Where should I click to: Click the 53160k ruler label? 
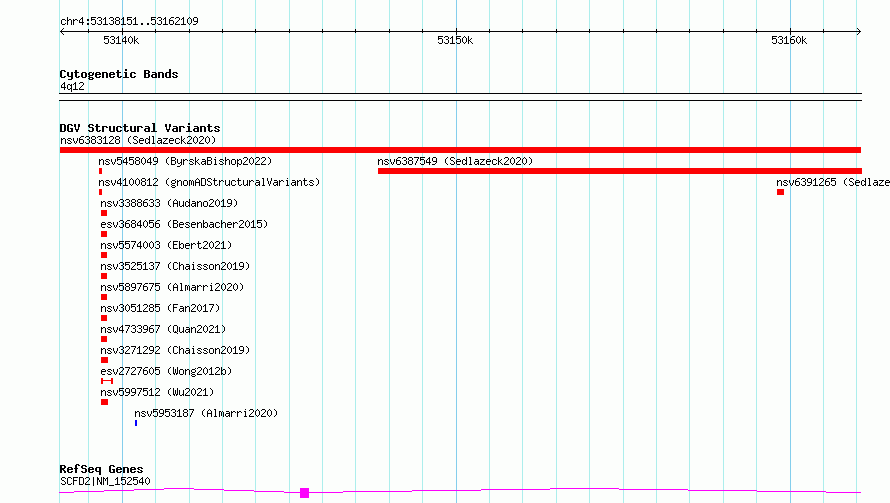pyautogui.click(x=789, y=40)
